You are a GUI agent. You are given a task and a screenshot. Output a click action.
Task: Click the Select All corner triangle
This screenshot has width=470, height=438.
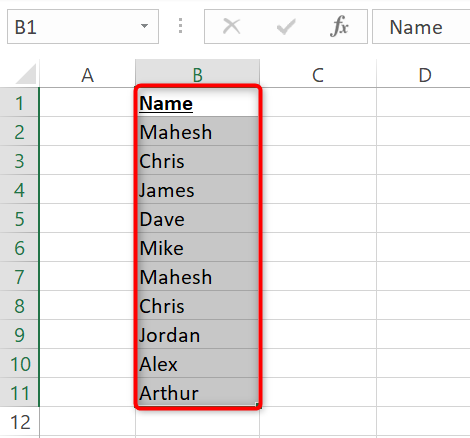tap(26, 74)
